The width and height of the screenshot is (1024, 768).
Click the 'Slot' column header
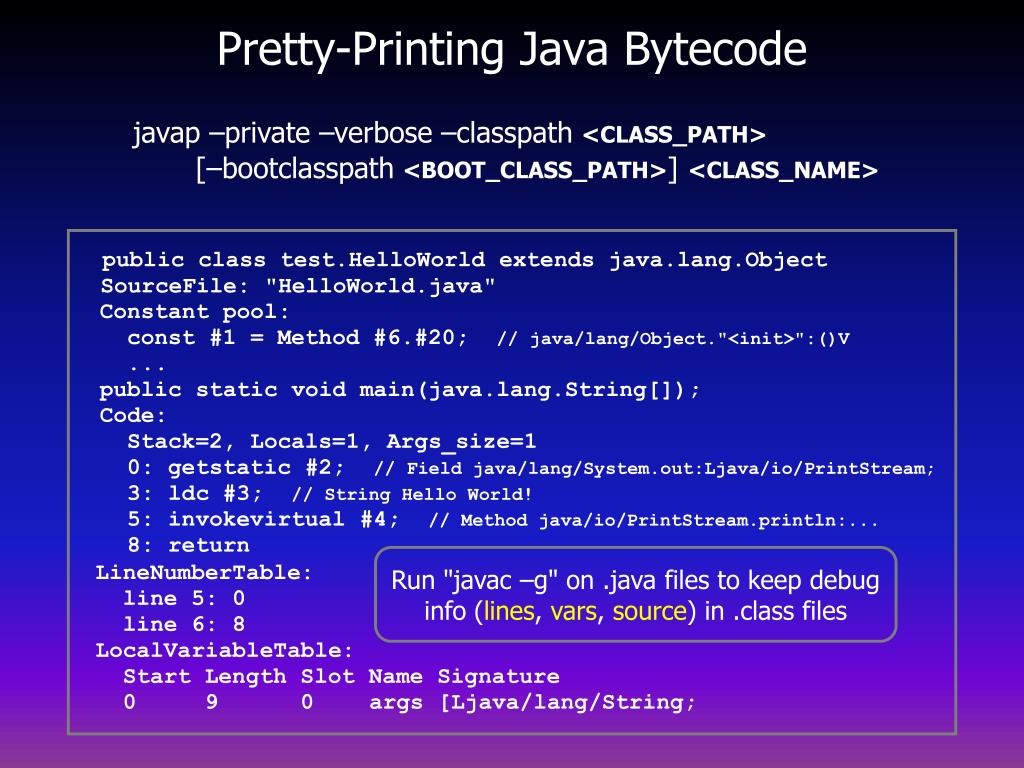tap(328, 676)
